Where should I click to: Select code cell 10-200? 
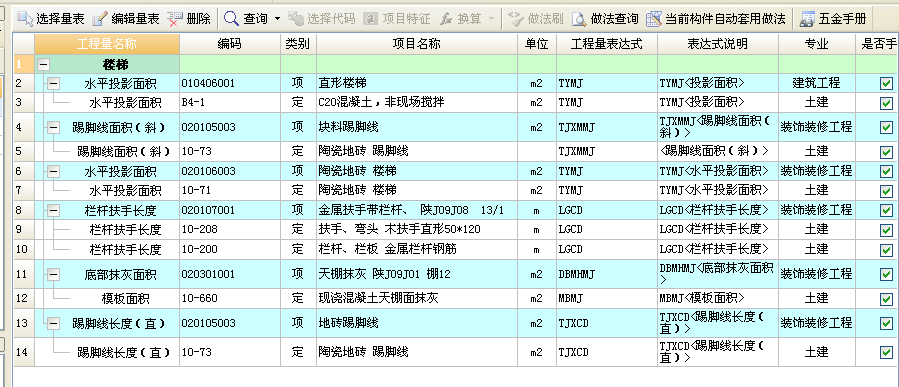(230, 249)
